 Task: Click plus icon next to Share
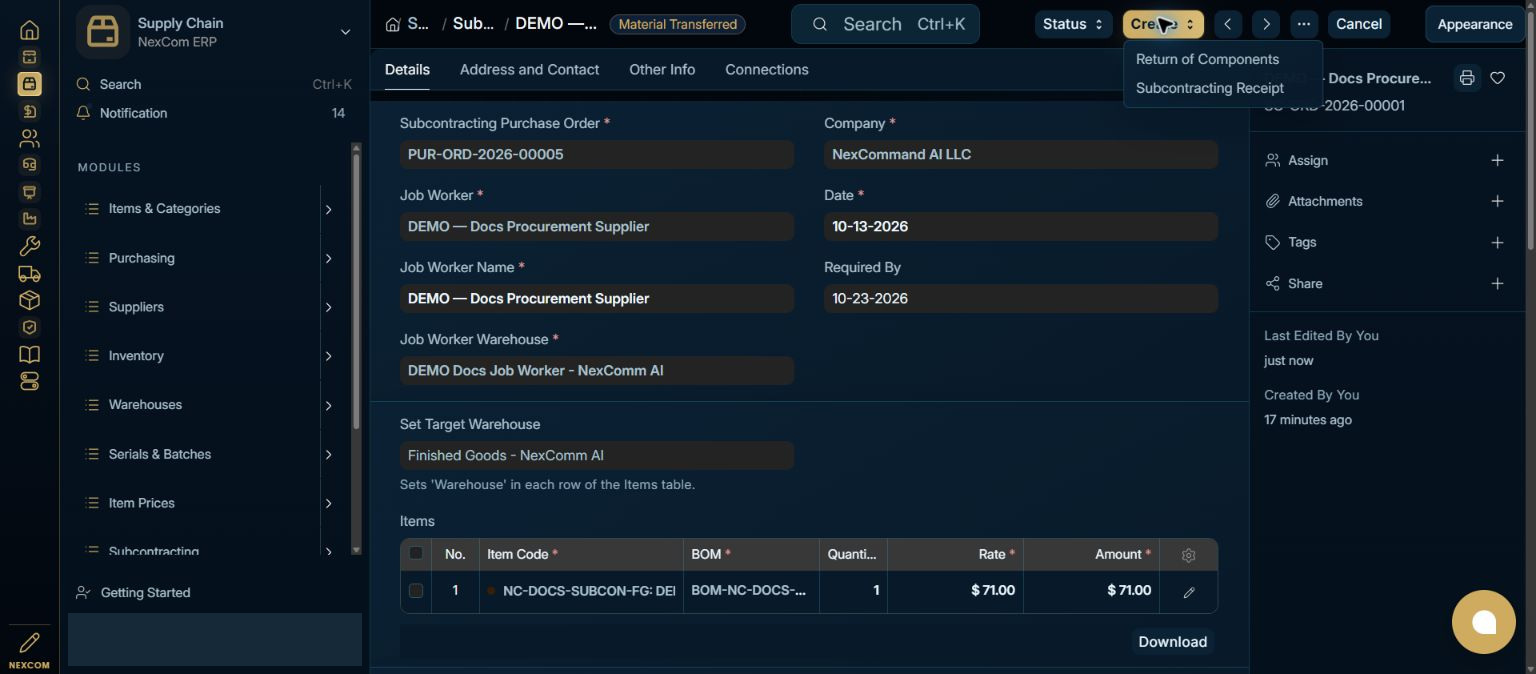[1497, 283]
